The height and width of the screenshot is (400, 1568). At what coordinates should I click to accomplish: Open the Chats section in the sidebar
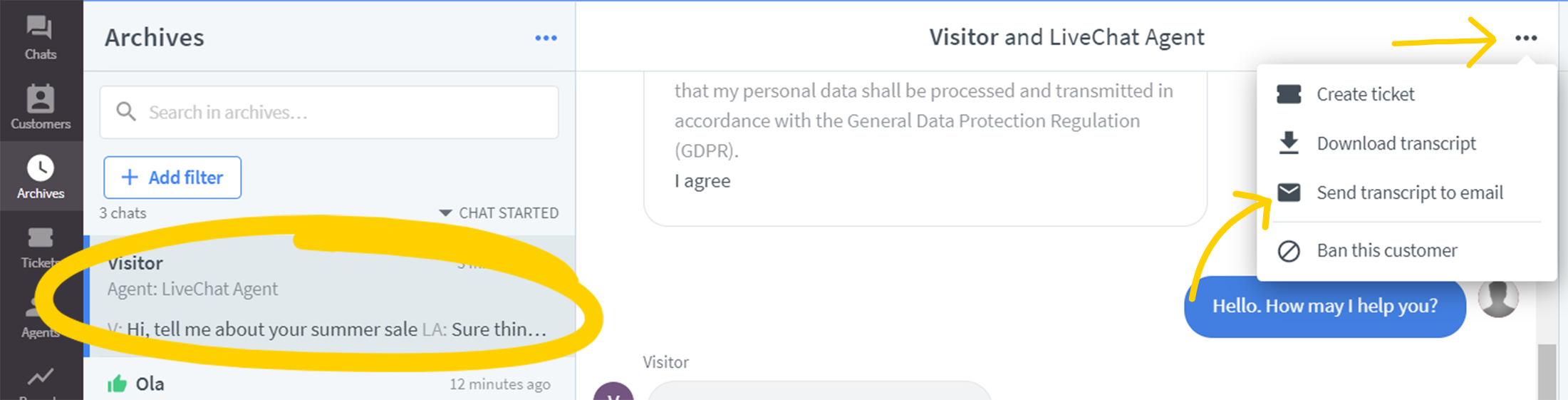[41, 37]
